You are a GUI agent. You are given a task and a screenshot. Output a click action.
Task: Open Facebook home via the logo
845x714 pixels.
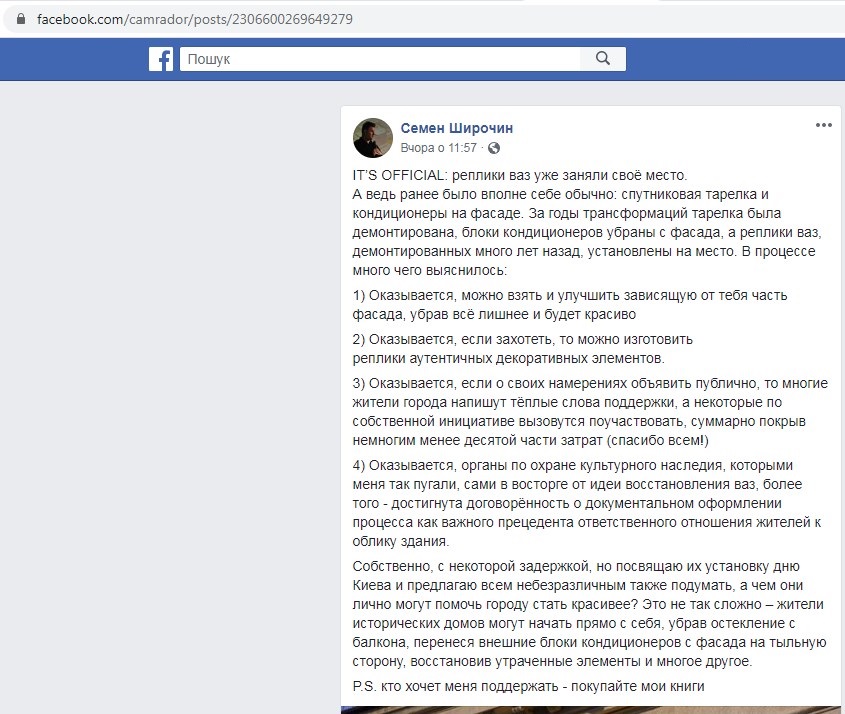161,59
